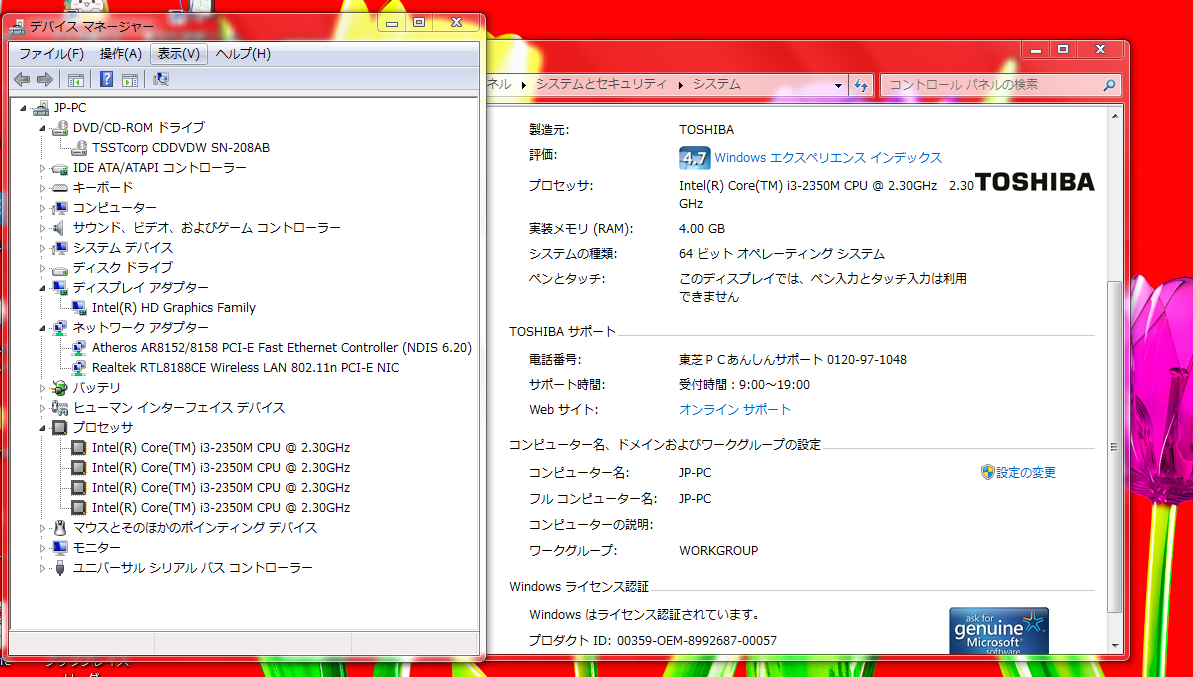Click システムとセキュリティ in the breadcrumb
This screenshot has width=1193, height=677.
coord(601,84)
